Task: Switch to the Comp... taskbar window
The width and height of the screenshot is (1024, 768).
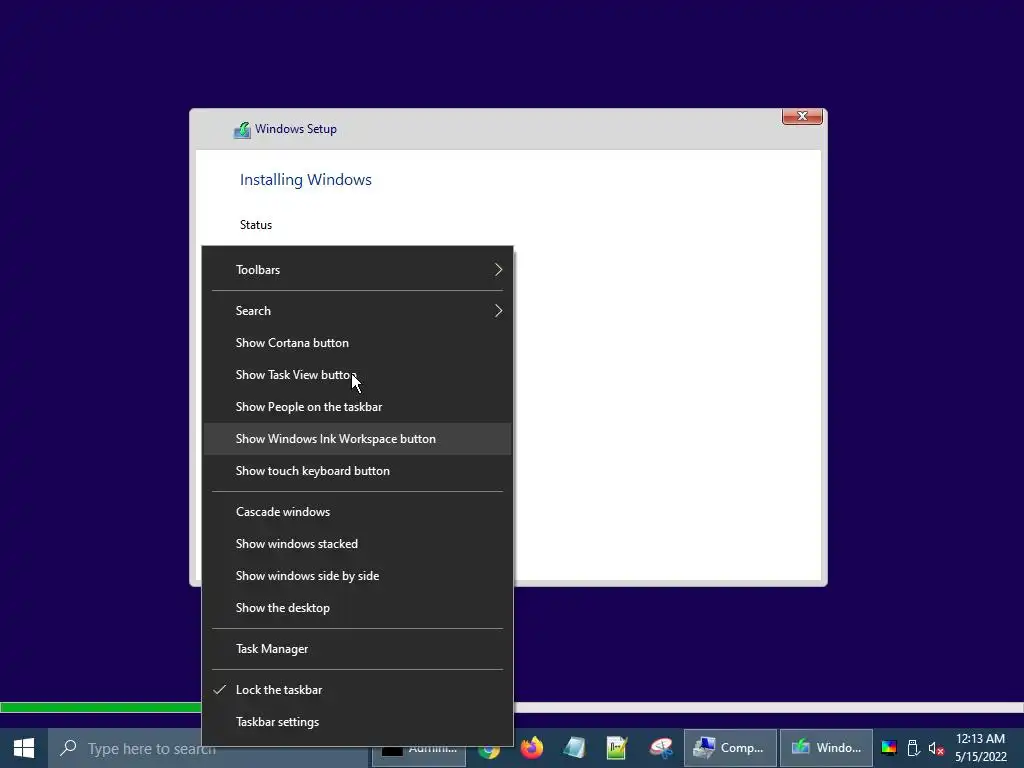Action: [x=730, y=748]
